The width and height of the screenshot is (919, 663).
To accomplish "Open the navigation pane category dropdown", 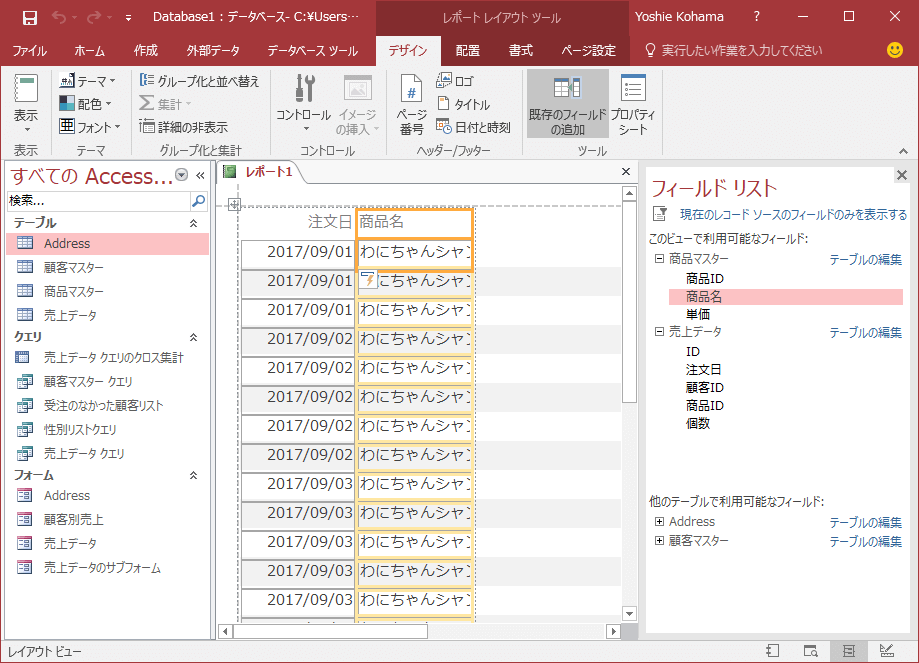I will [182, 175].
